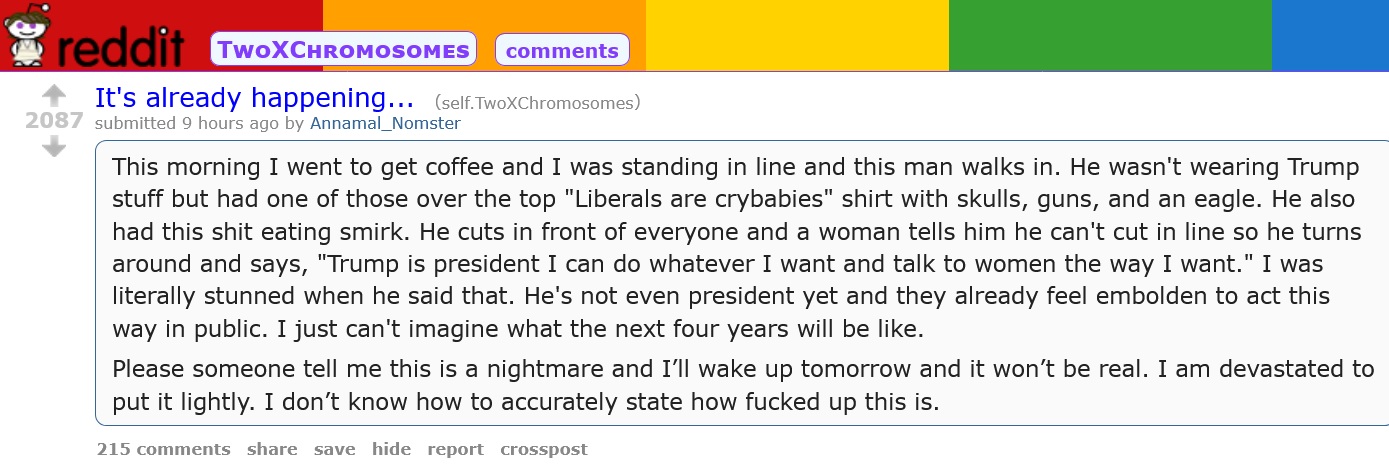Downvote the post using the down arrow
The width and height of the screenshot is (1389, 476).
pos(54,148)
